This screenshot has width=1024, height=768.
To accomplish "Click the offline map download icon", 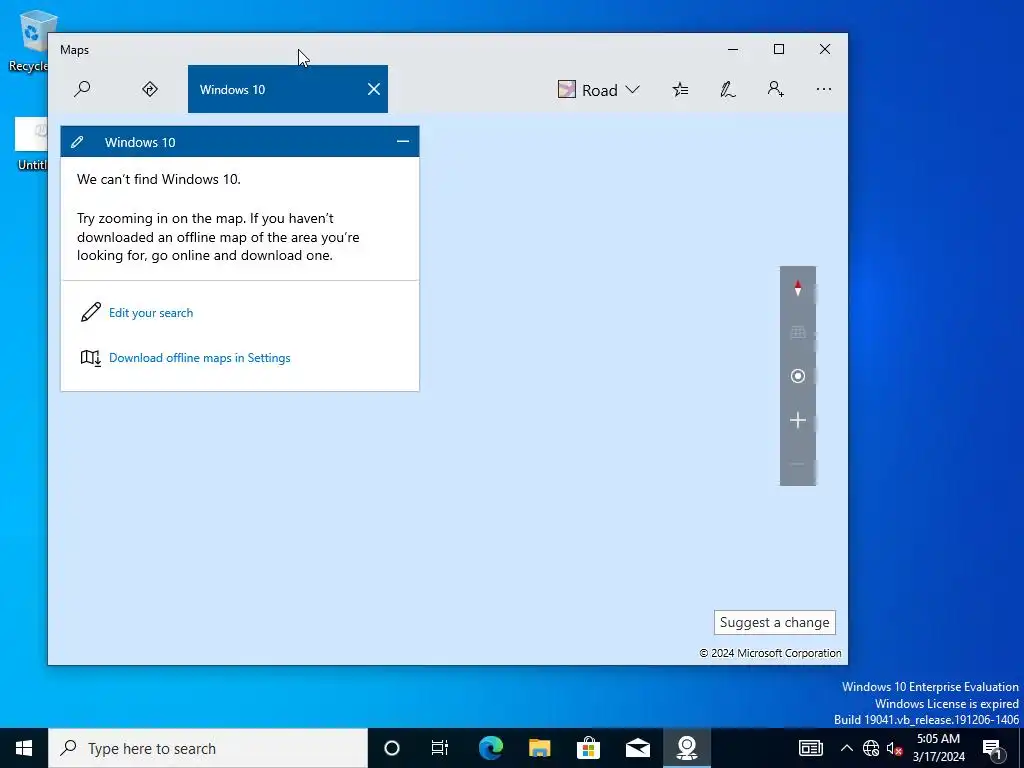I will (91, 358).
